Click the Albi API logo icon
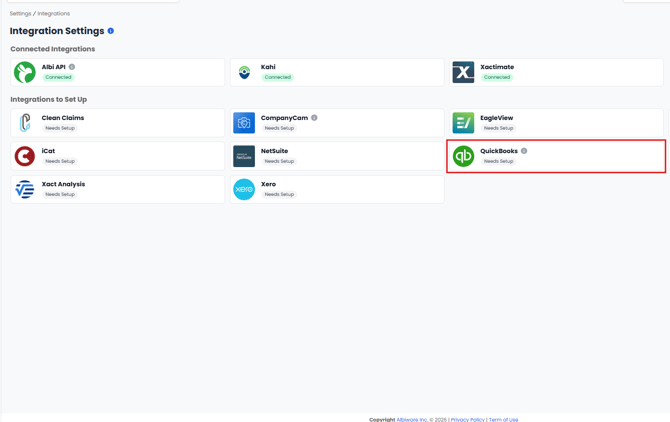This screenshot has height=422, width=670. tap(25, 72)
